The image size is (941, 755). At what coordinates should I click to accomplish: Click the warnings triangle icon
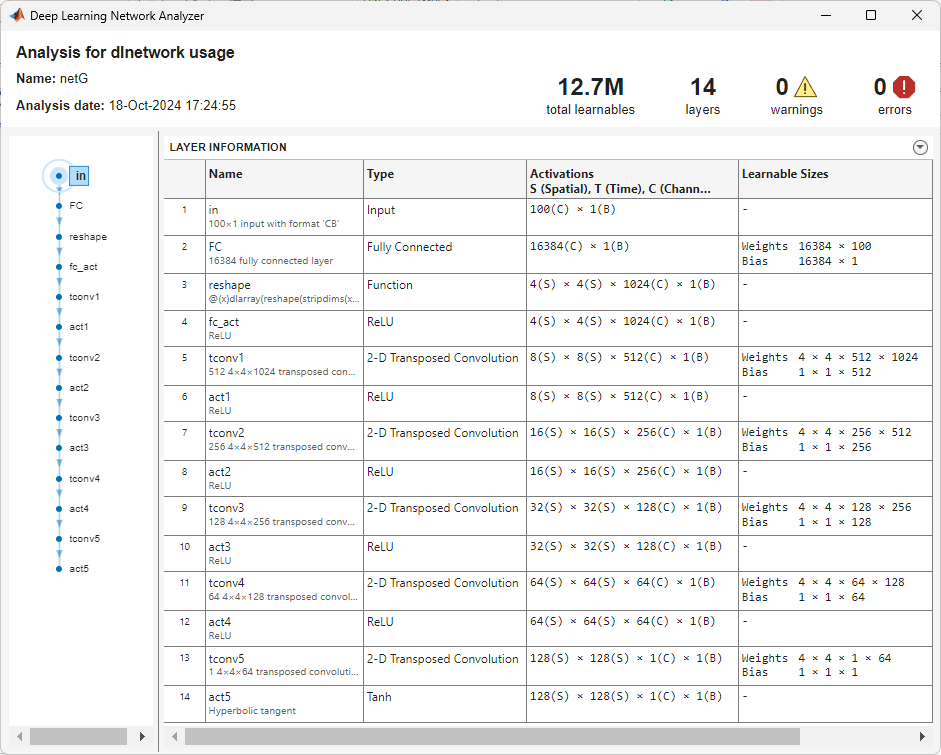(x=805, y=88)
